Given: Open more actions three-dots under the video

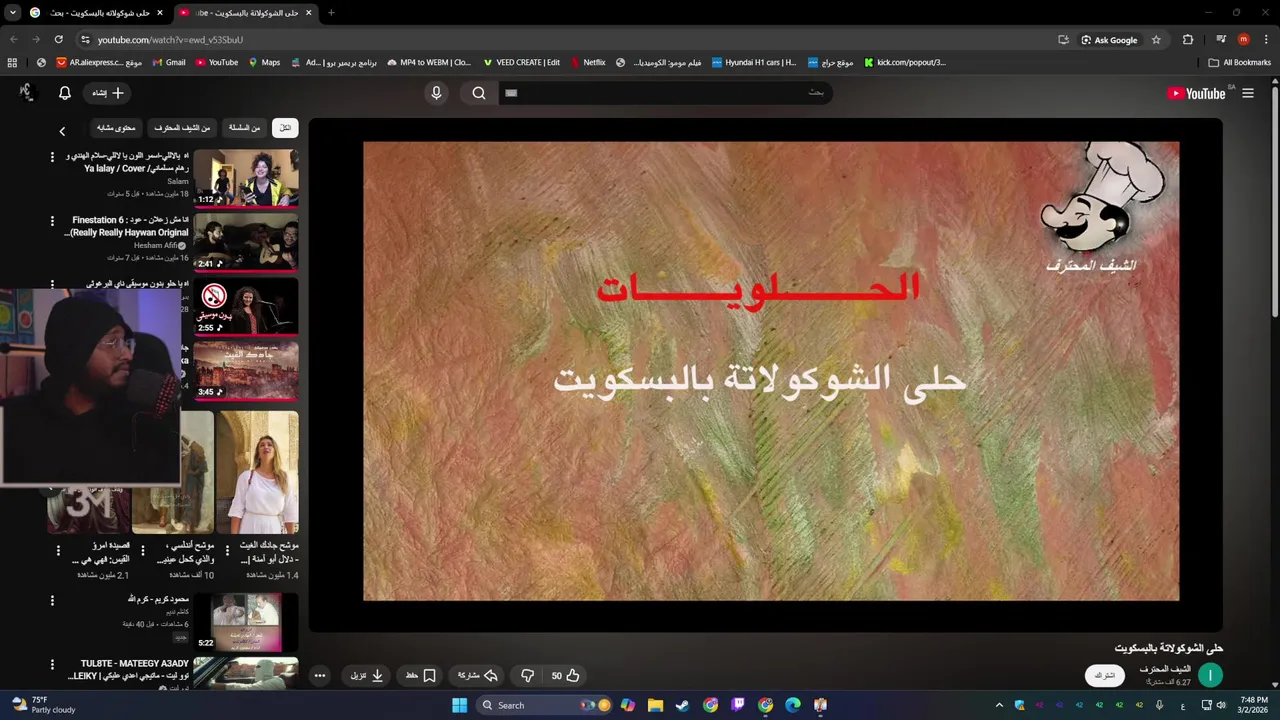Looking at the screenshot, I should click(320, 676).
